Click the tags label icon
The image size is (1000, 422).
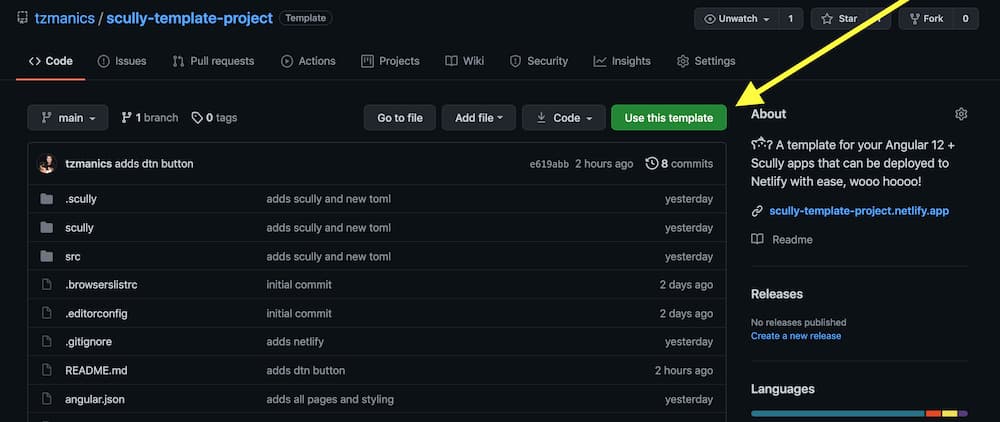[x=197, y=118]
